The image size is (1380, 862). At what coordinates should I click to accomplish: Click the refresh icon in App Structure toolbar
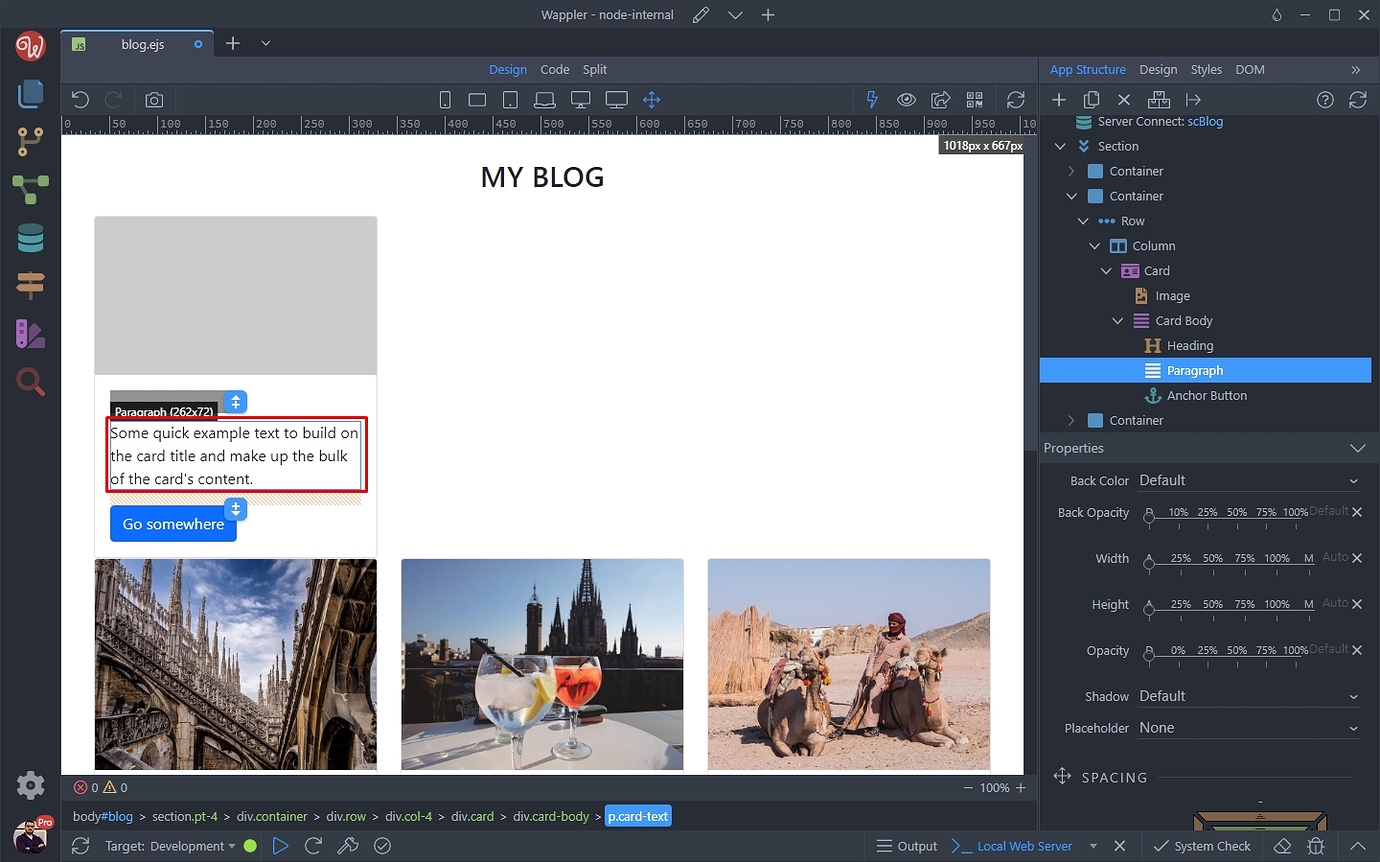pos(1357,99)
